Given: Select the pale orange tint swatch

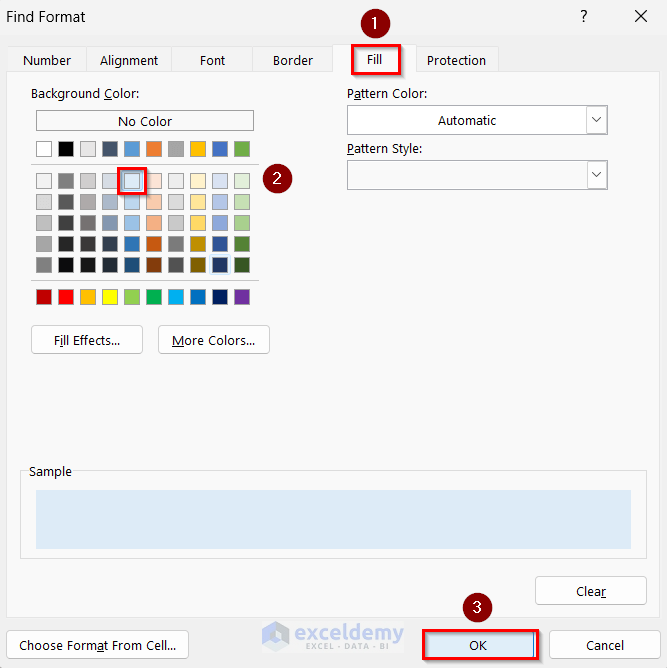Looking at the screenshot, I should pos(154,181).
